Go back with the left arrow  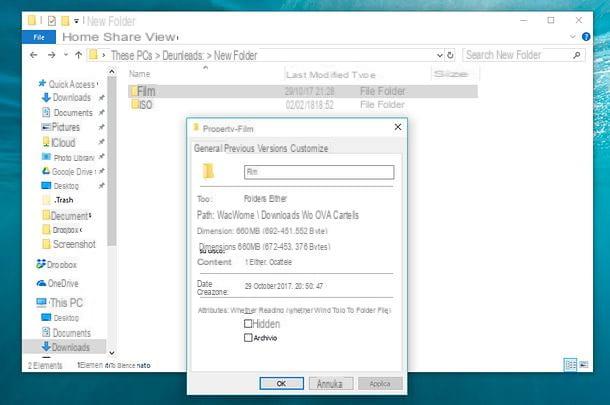pos(34,55)
